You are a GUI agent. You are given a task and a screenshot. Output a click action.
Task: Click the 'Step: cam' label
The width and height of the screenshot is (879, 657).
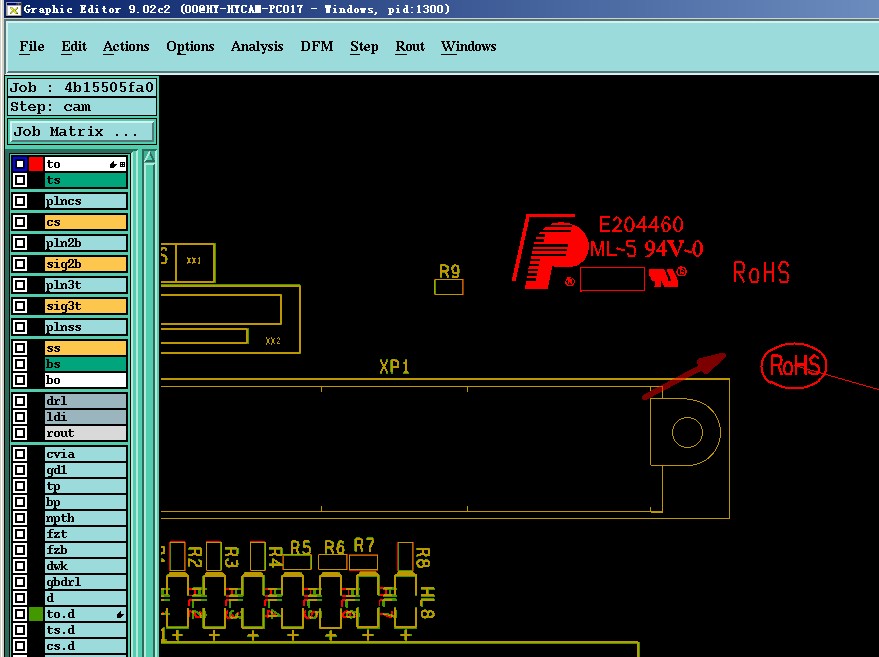pos(82,107)
